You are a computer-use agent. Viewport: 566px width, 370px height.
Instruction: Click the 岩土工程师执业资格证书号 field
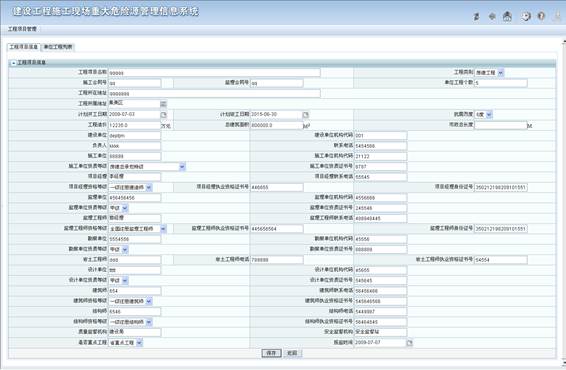point(501,260)
